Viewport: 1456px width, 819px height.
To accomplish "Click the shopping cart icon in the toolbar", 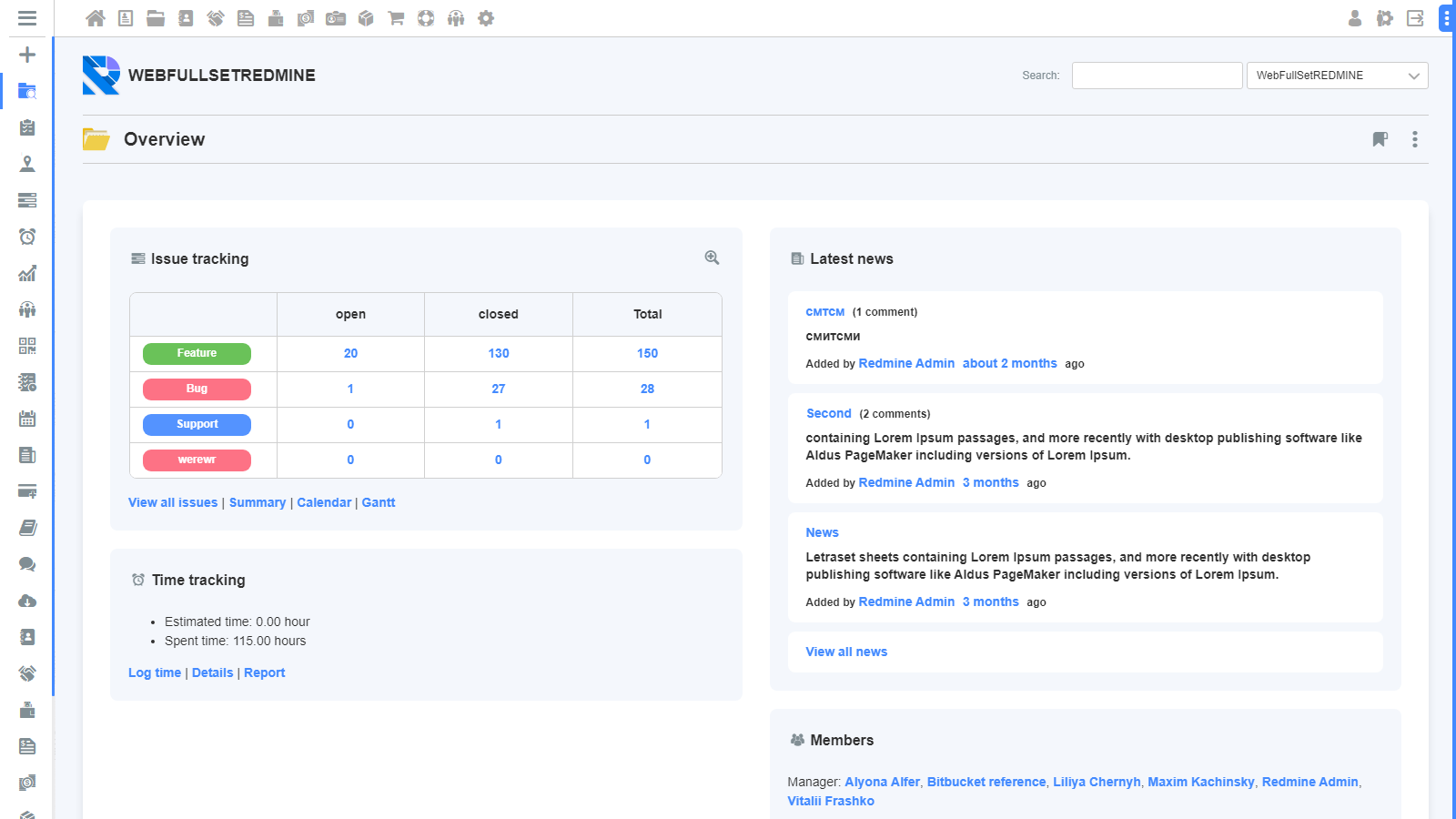I will (395, 17).
